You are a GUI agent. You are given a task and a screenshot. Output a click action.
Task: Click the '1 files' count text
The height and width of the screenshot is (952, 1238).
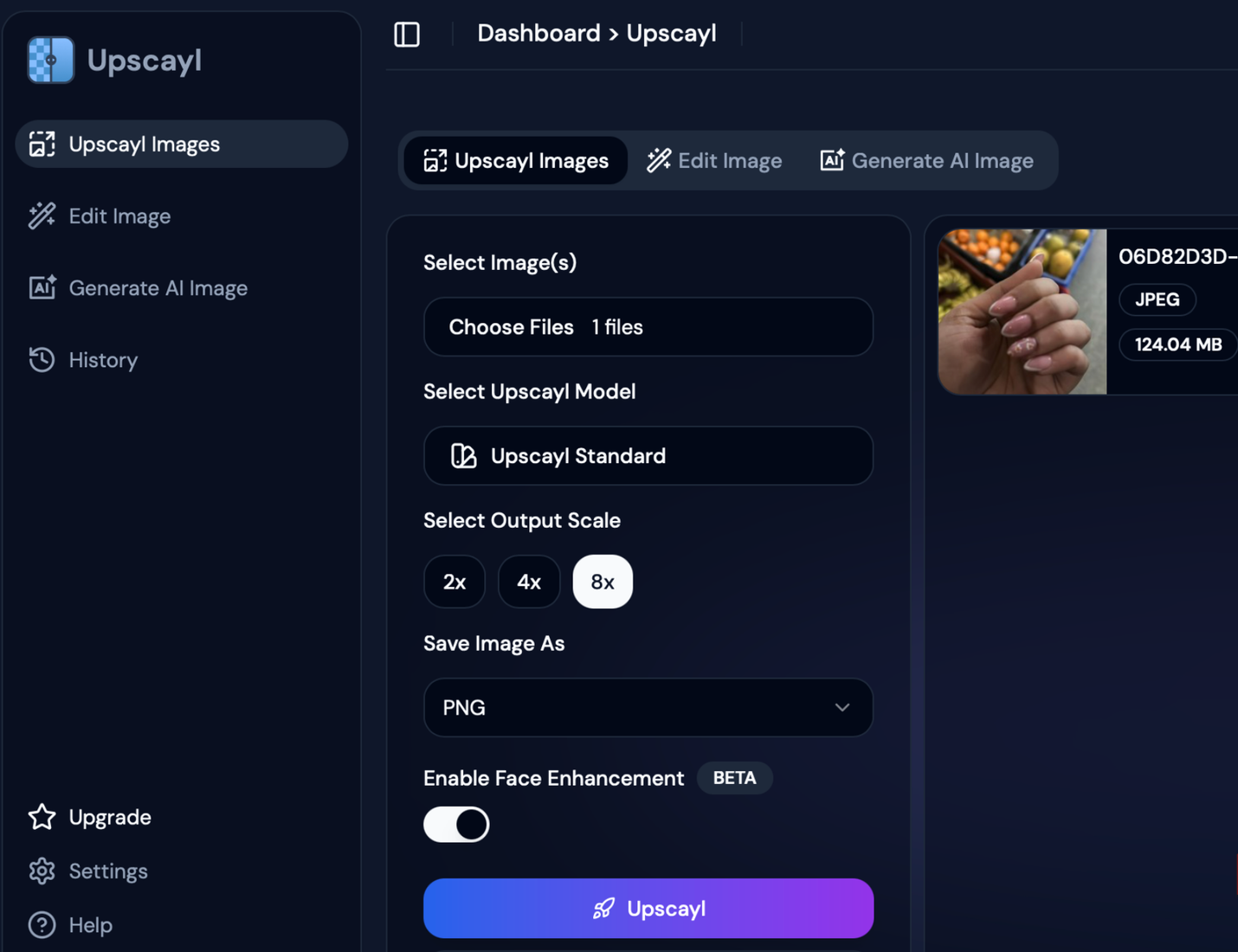coord(617,327)
